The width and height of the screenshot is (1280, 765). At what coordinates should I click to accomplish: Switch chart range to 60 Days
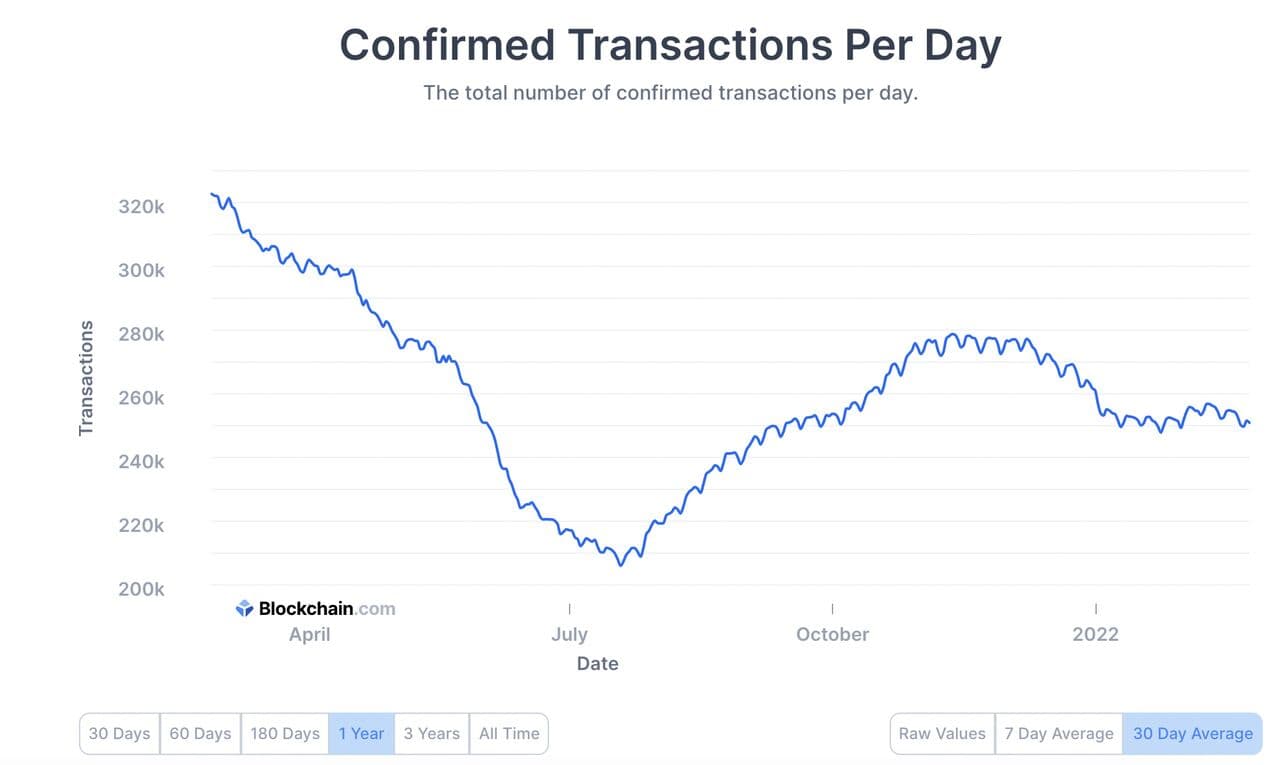200,733
